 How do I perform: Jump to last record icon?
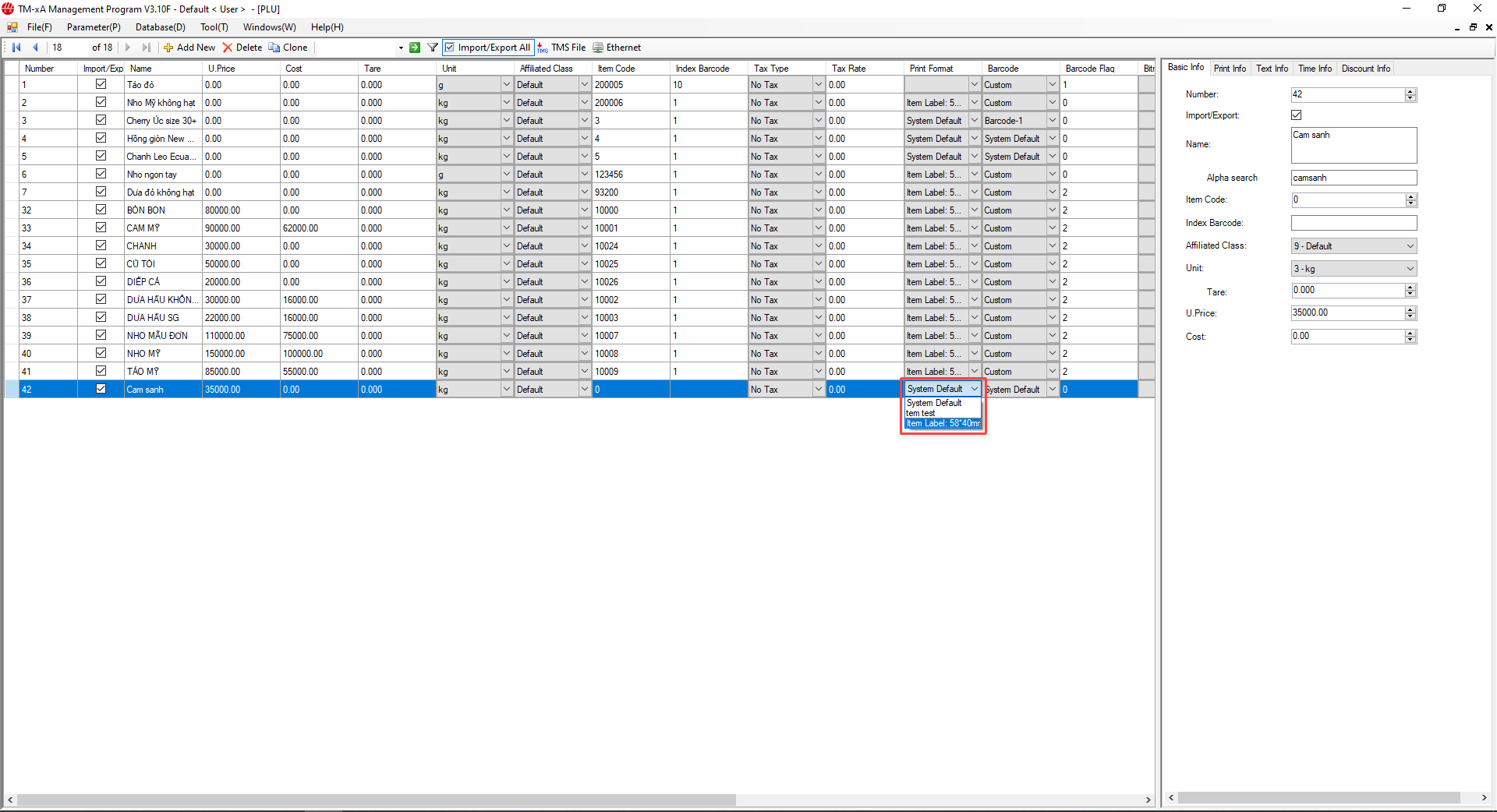click(146, 48)
